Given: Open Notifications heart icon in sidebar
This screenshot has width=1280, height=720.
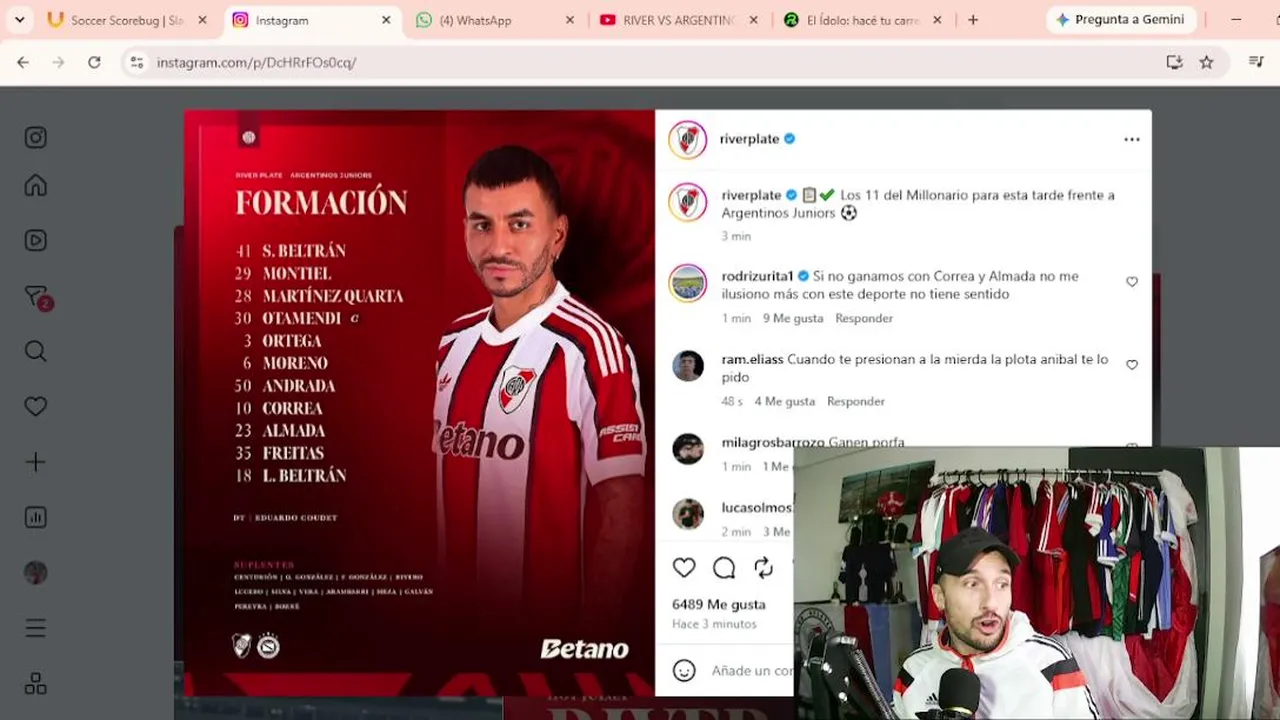Looking at the screenshot, I should pyautogui.click(x=36, y=406).
